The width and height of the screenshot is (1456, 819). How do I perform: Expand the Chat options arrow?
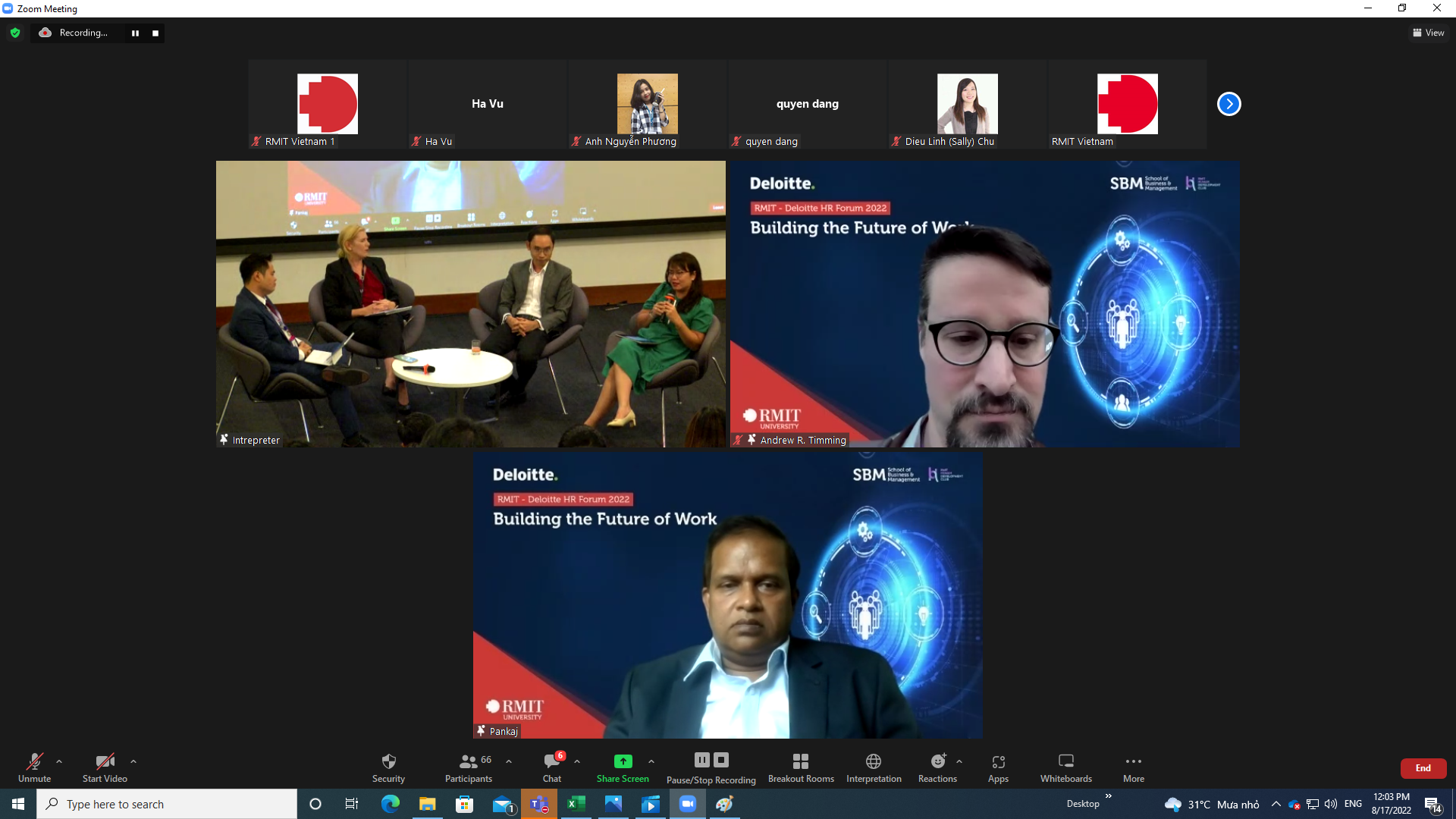coord(577,761)
